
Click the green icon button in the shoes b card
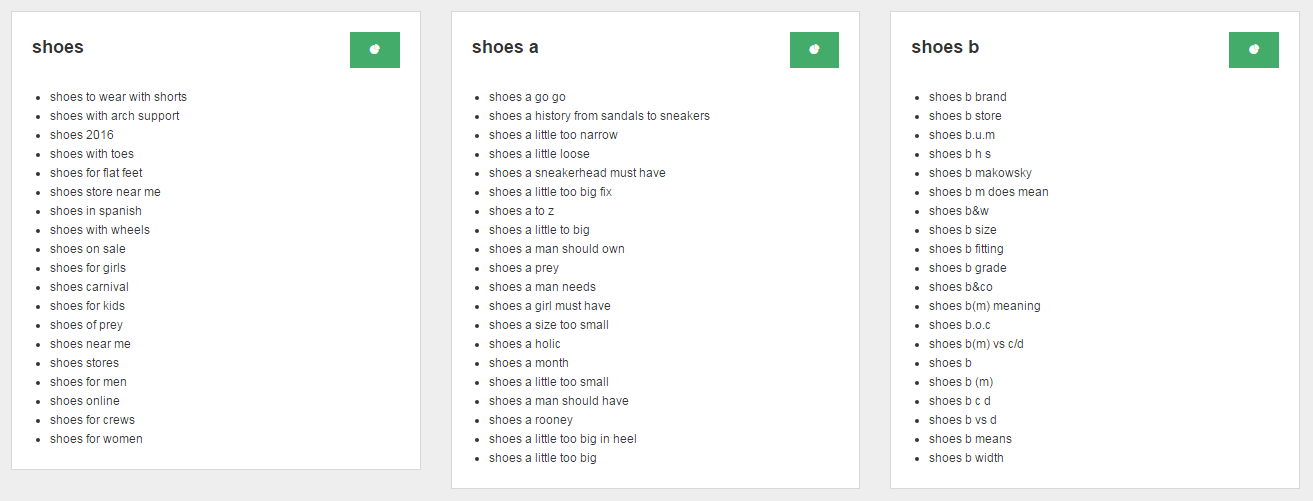click(1253, 50)
